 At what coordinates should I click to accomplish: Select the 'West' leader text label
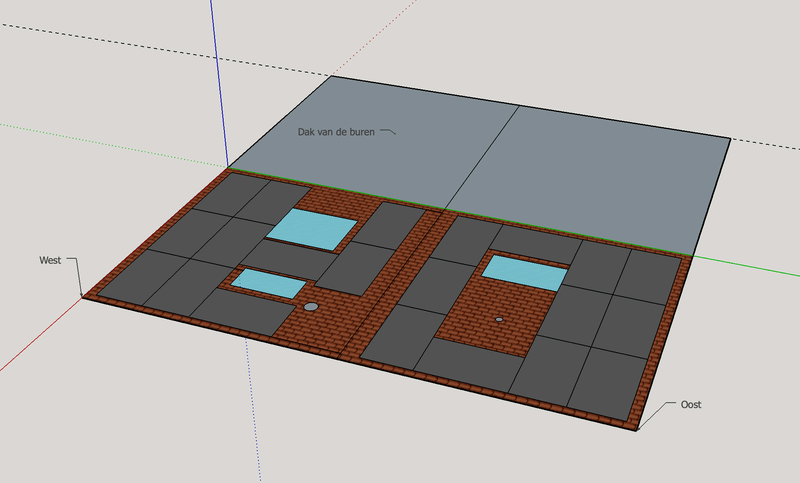tap(50, 260)
